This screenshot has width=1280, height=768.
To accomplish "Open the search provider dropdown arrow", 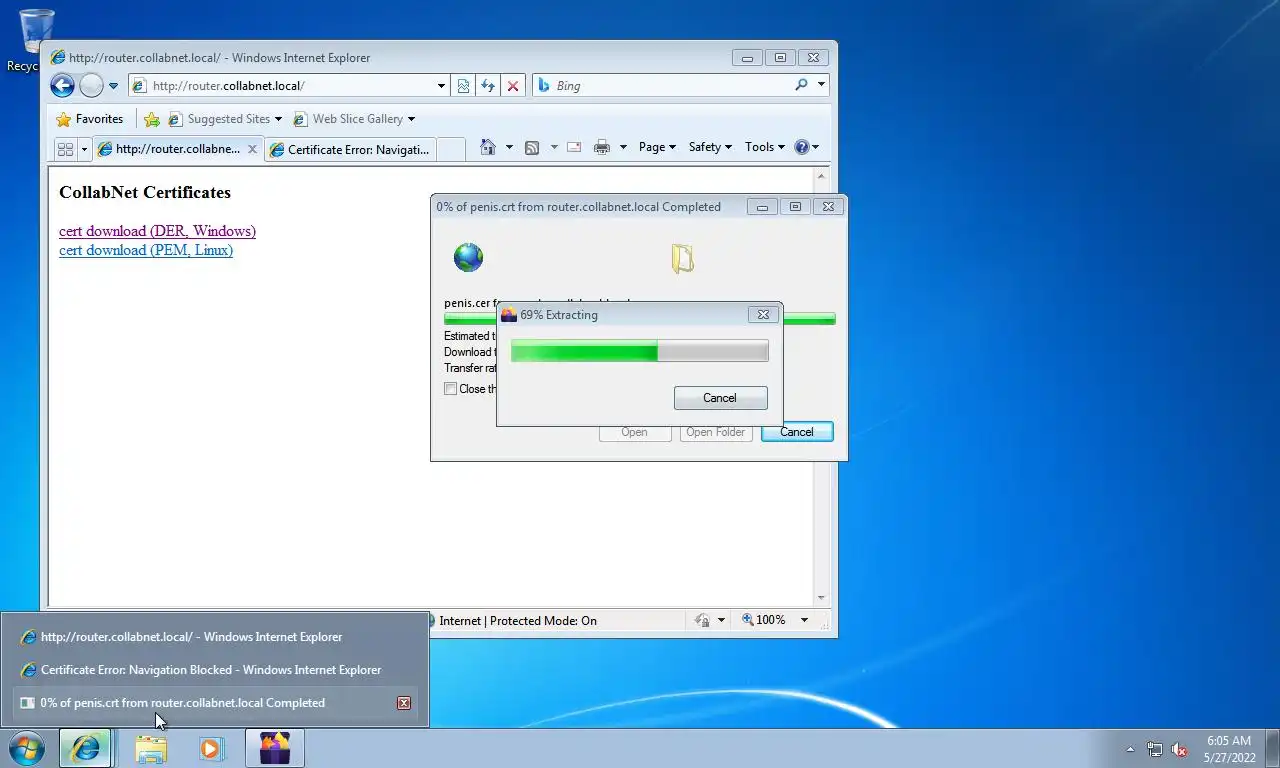I will (x=821, y=85).
